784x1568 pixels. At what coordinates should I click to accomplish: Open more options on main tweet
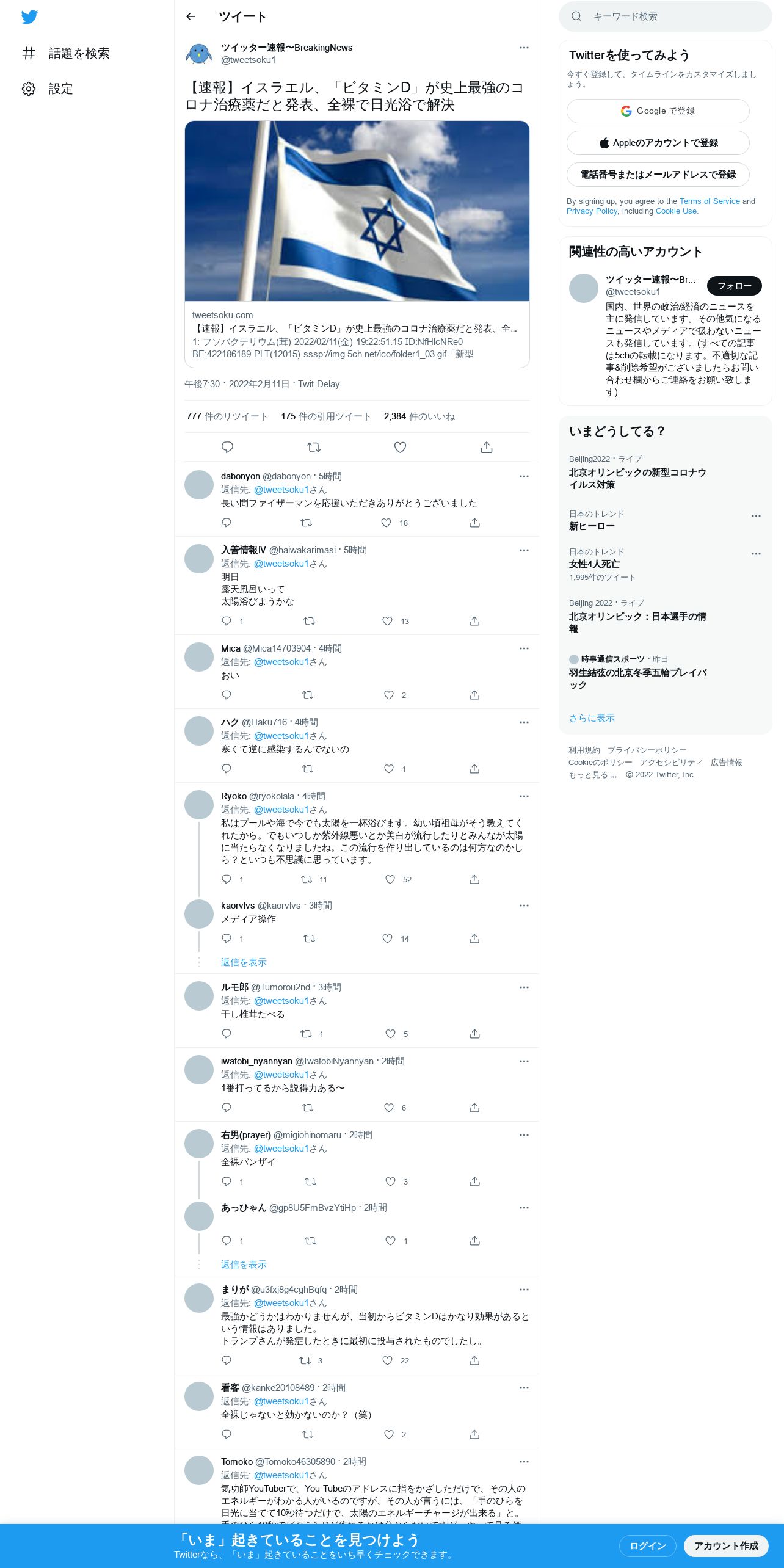pyautogui.click(x=524, y=48)
